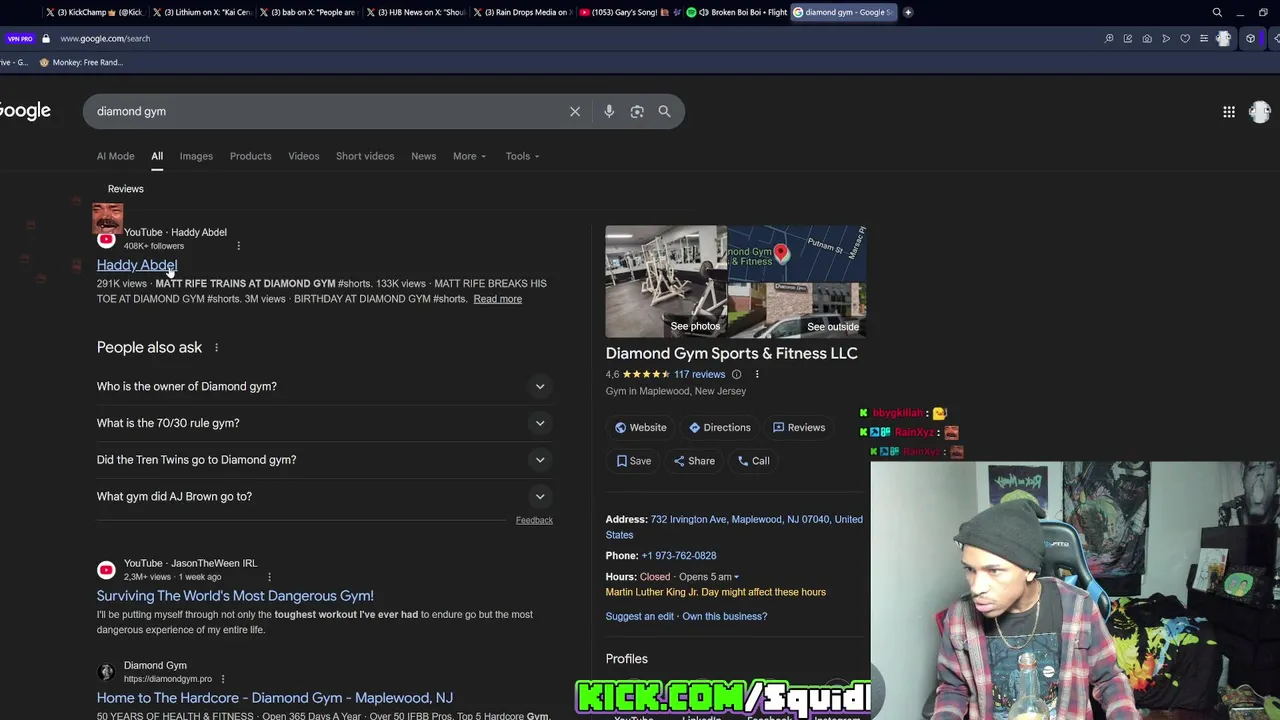
Task: Click the heart bookmark icon in address bar
Action: (x=1185, y=38)
